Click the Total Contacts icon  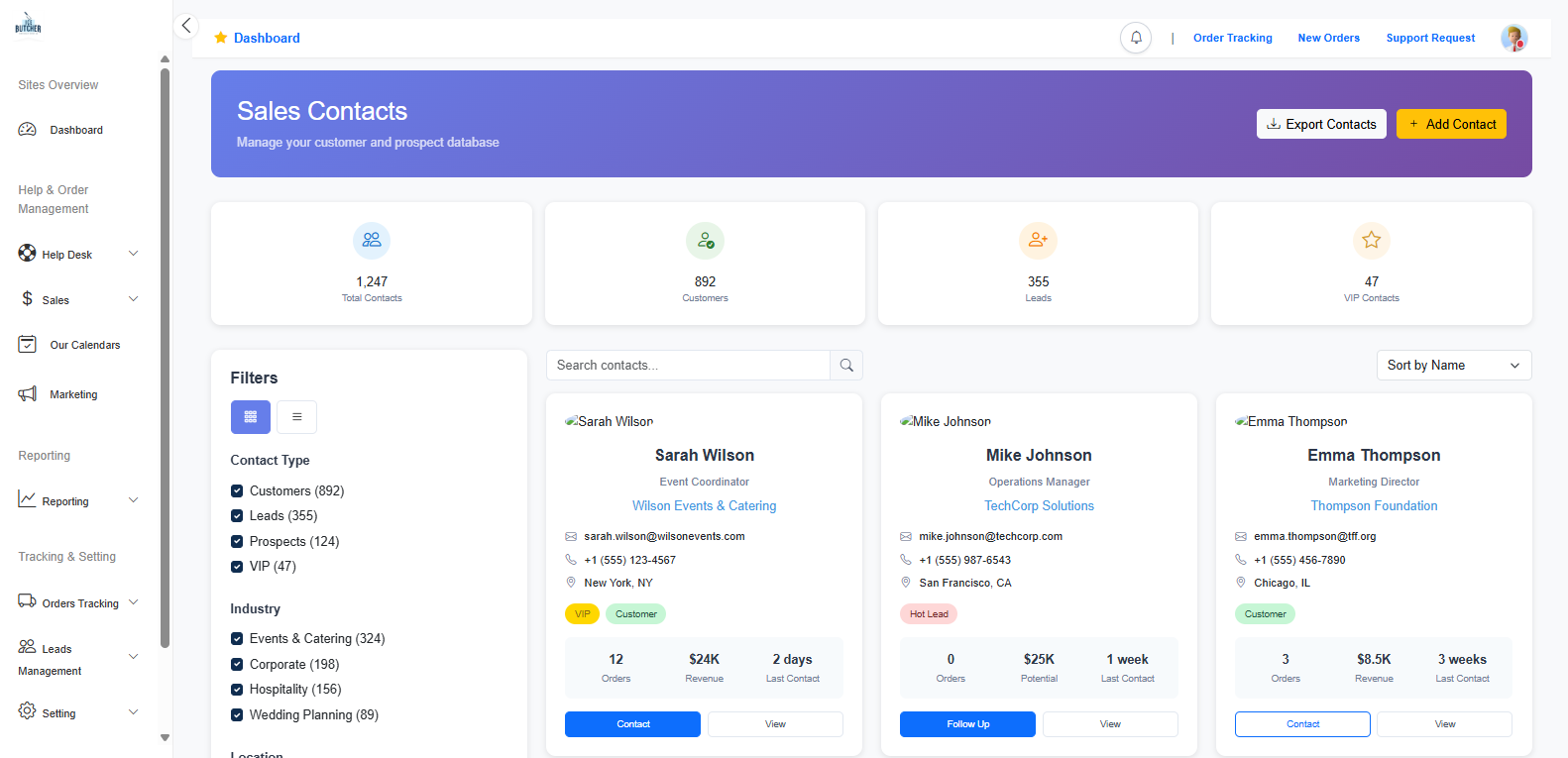pos(372,240)
